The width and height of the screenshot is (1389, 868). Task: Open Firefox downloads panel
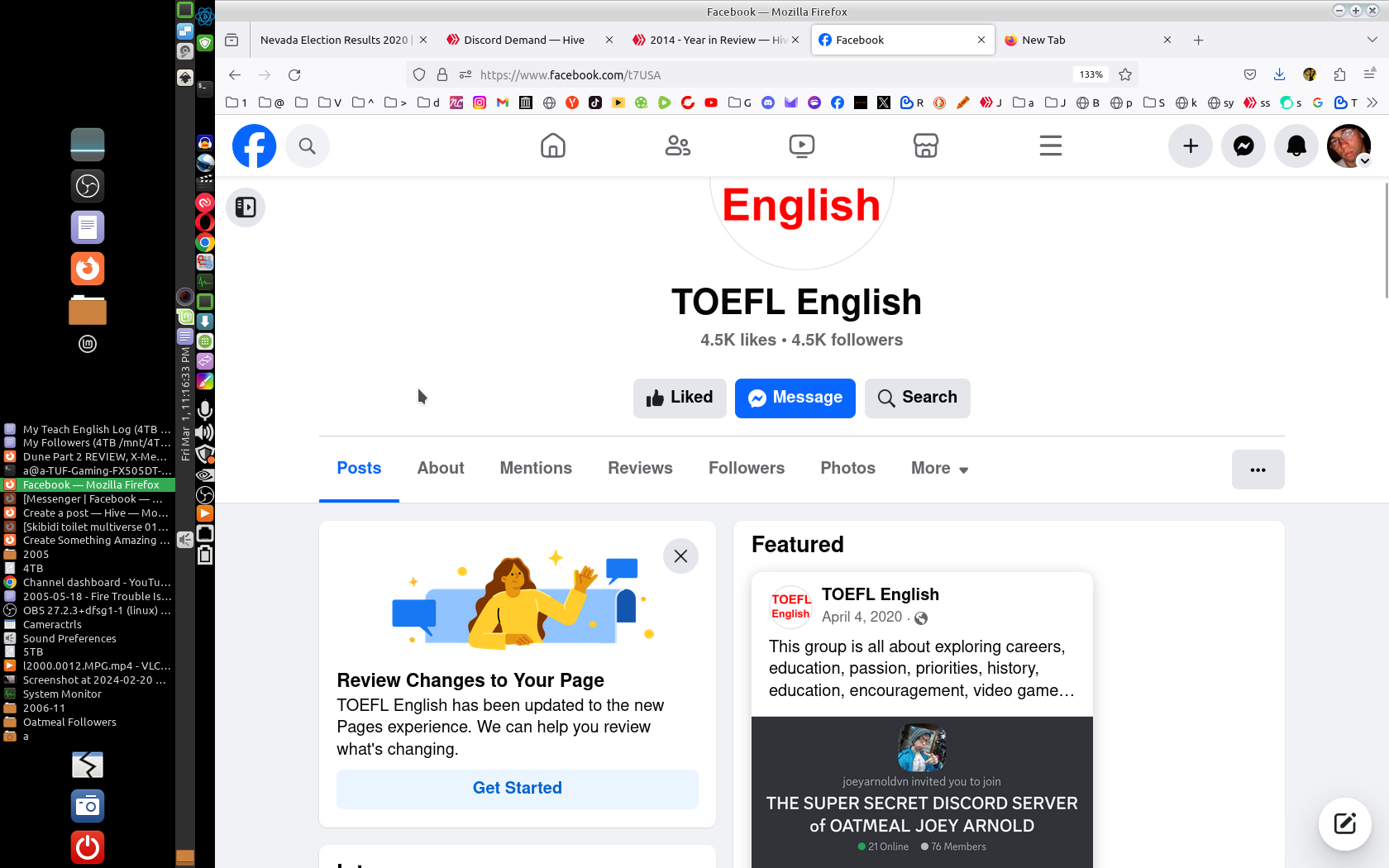point(1279,74)
